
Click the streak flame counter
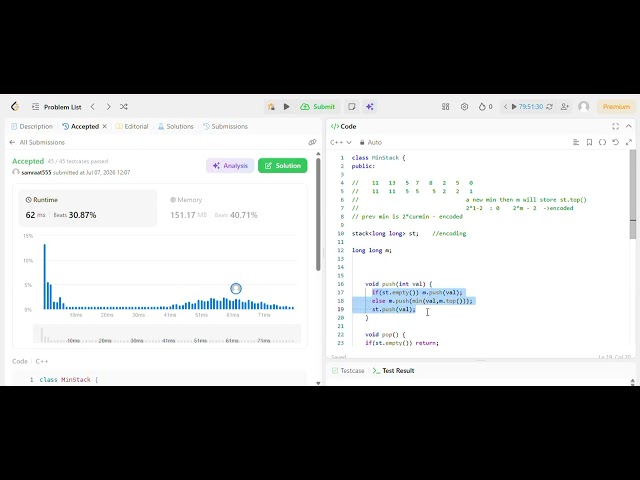click(485, 107)
